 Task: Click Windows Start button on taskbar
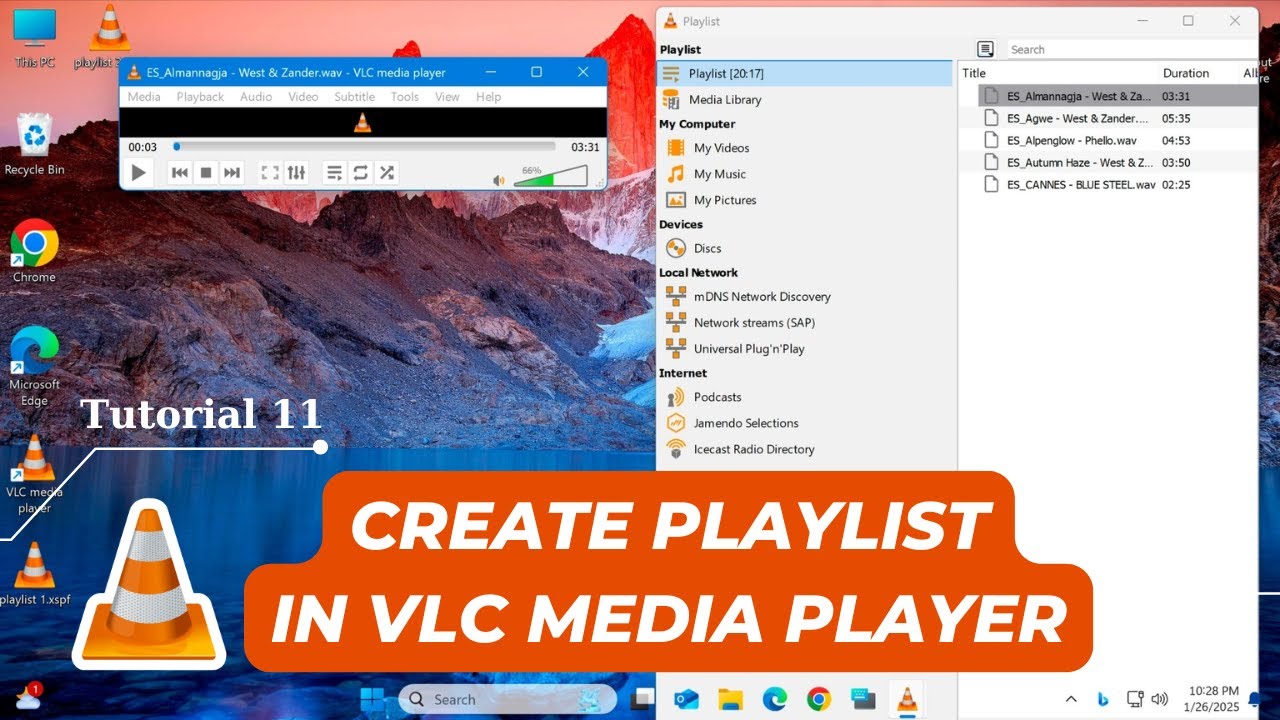372,698
